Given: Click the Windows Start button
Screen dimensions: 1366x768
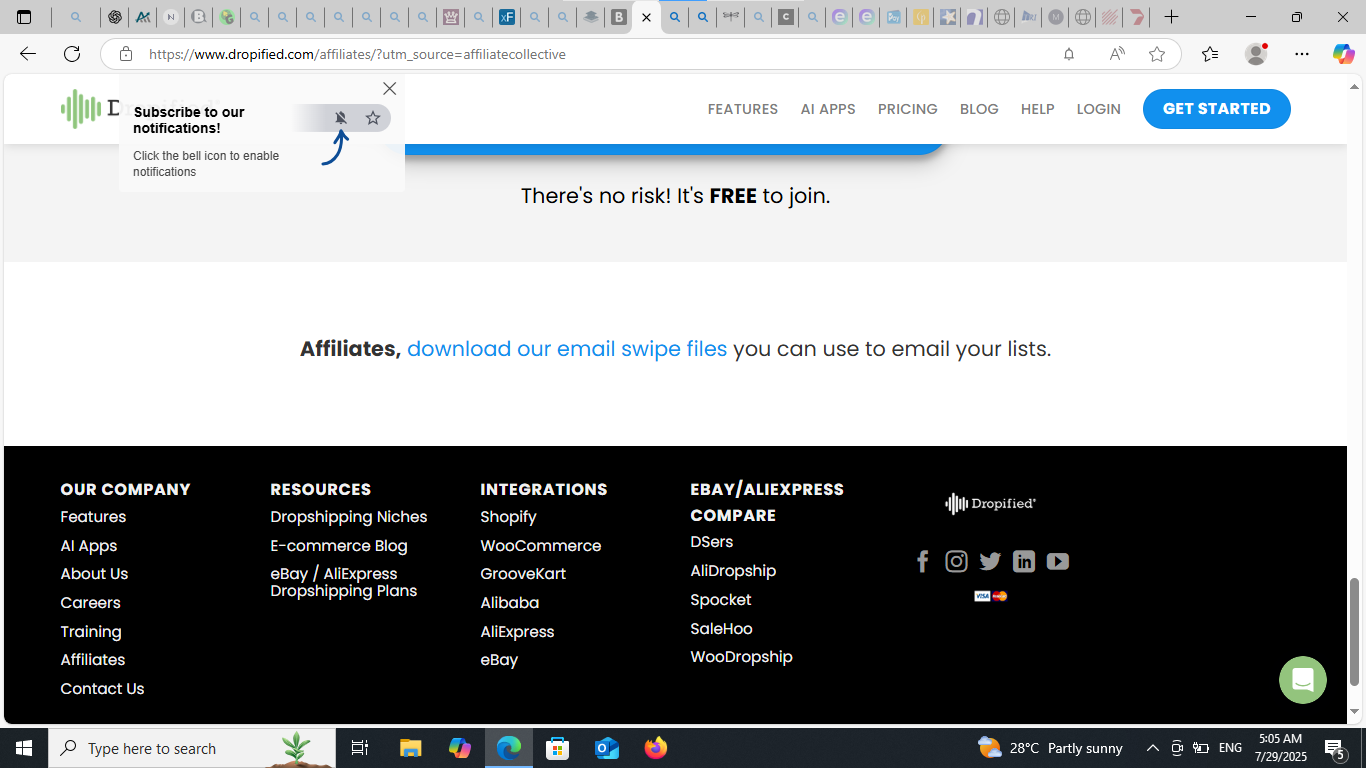Looking at the screenshot, I should pos(24,748).
